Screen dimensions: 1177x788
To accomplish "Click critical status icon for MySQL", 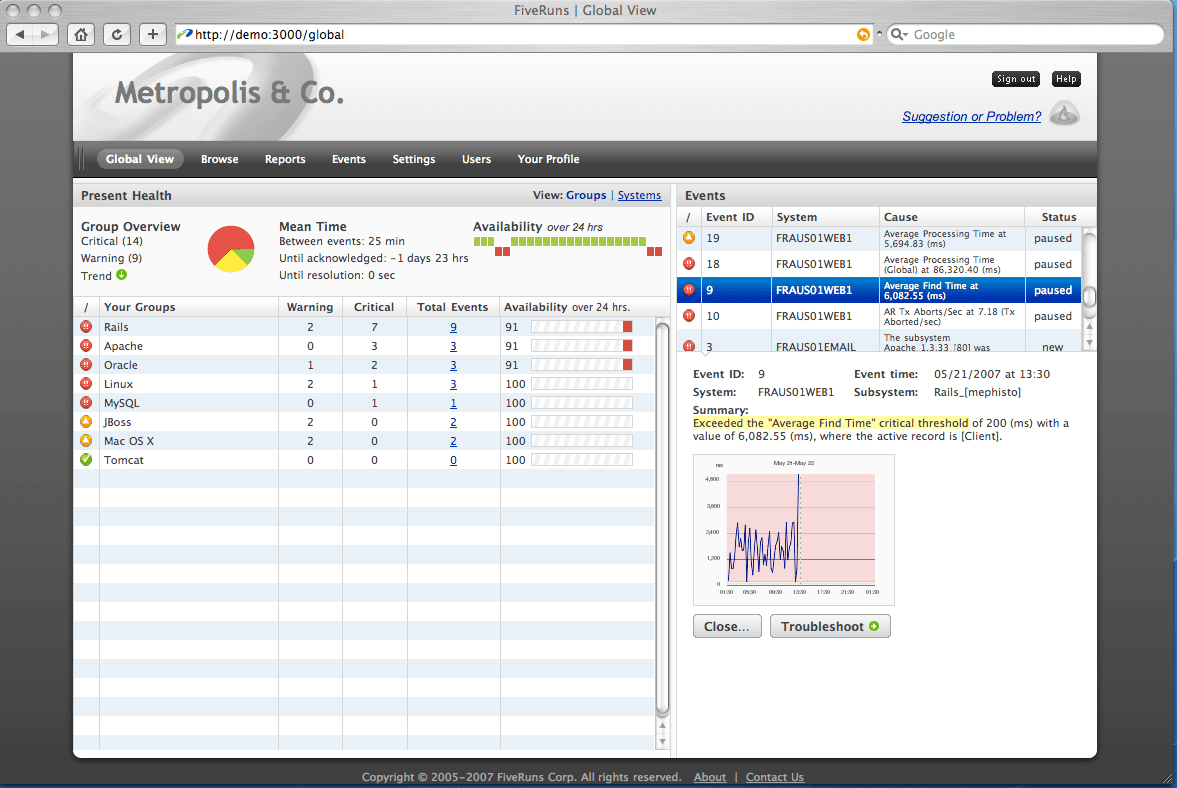I will pyautogui.click(x=86, y=403).
